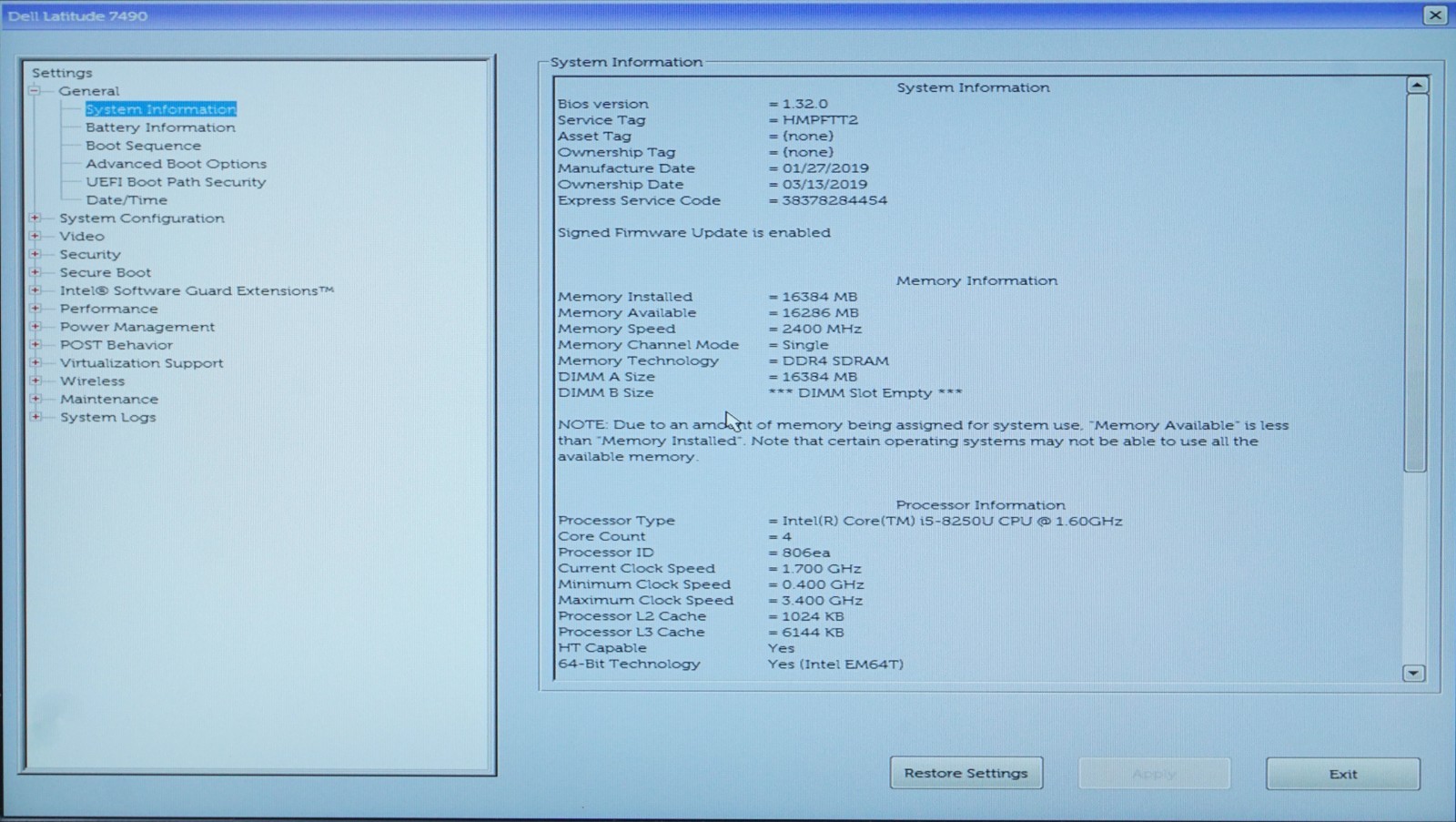Image resolution: width=1456 pixels, height=822 pixels.
Task: Open UEFI Boot Path Security
Action: [176, 182]
